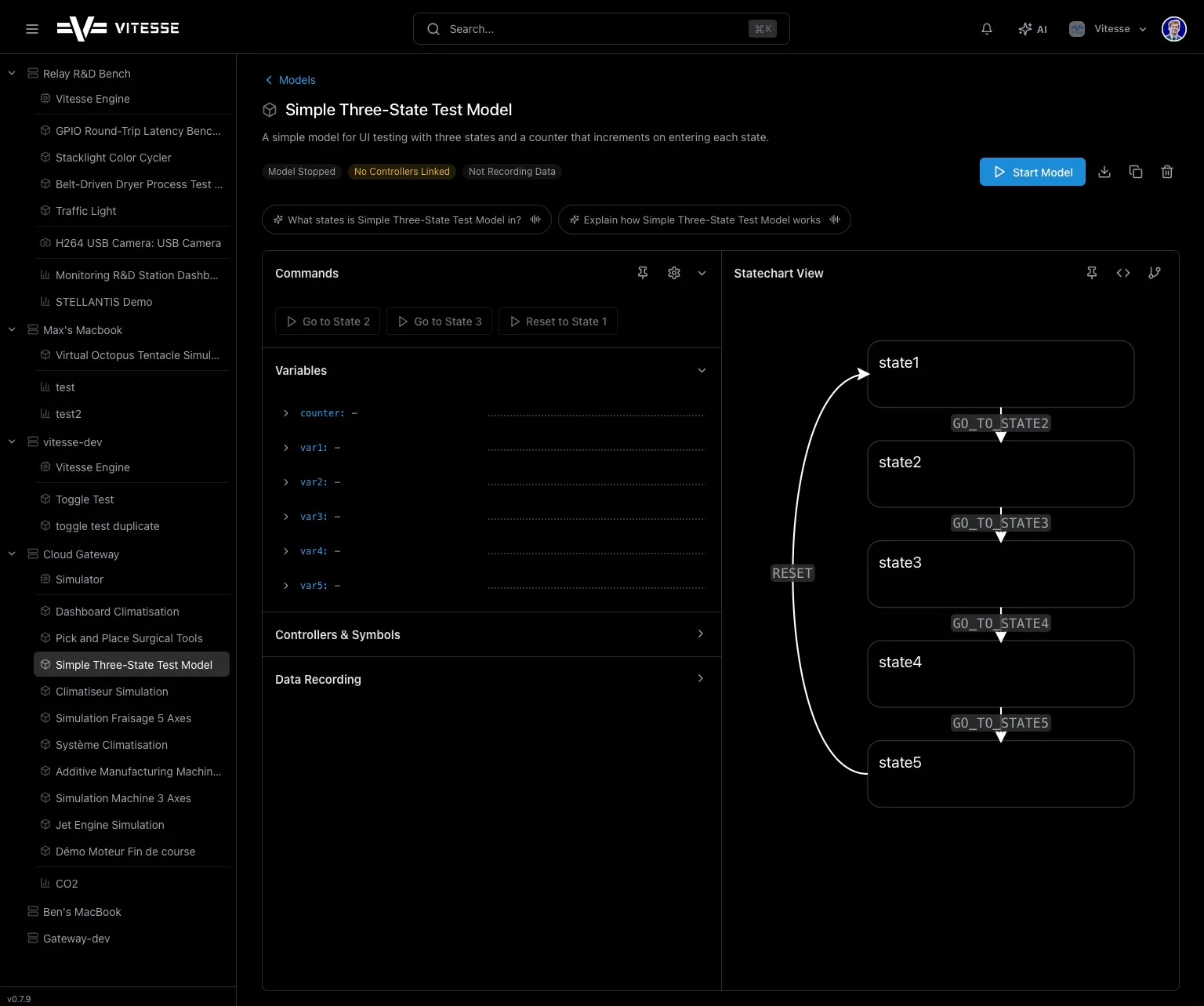Open Pick and Place Surgical Tools
Screen dimensions: 1204x1006
tap(132, 638)
